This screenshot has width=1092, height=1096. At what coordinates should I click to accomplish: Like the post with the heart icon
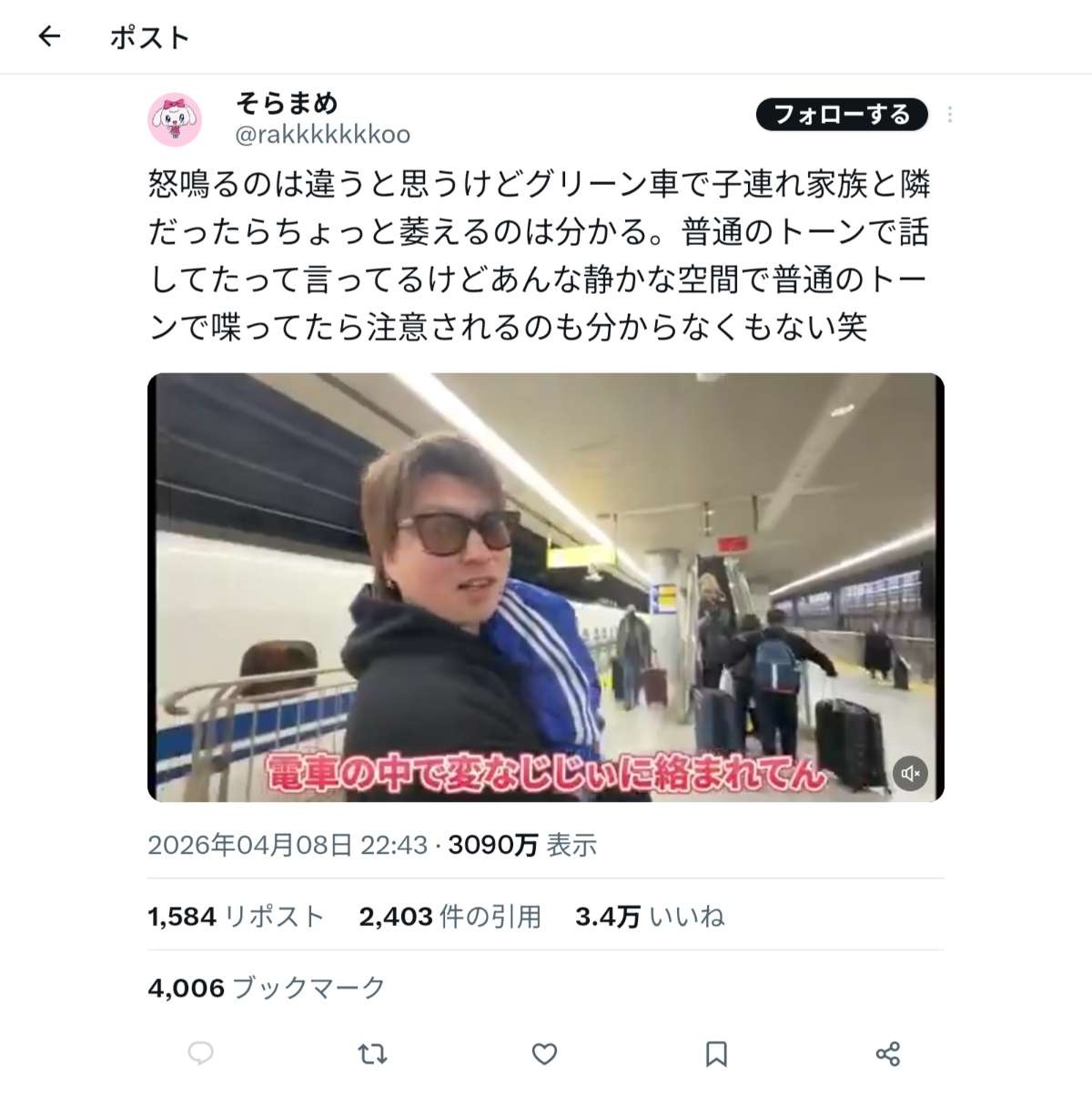[544, 1054]
